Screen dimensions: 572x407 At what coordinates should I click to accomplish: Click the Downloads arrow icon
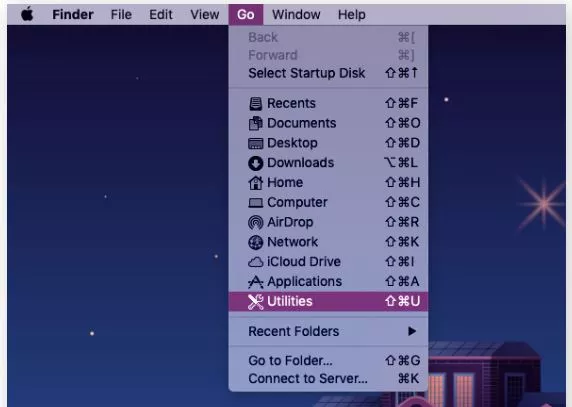[x=255, y=163]
